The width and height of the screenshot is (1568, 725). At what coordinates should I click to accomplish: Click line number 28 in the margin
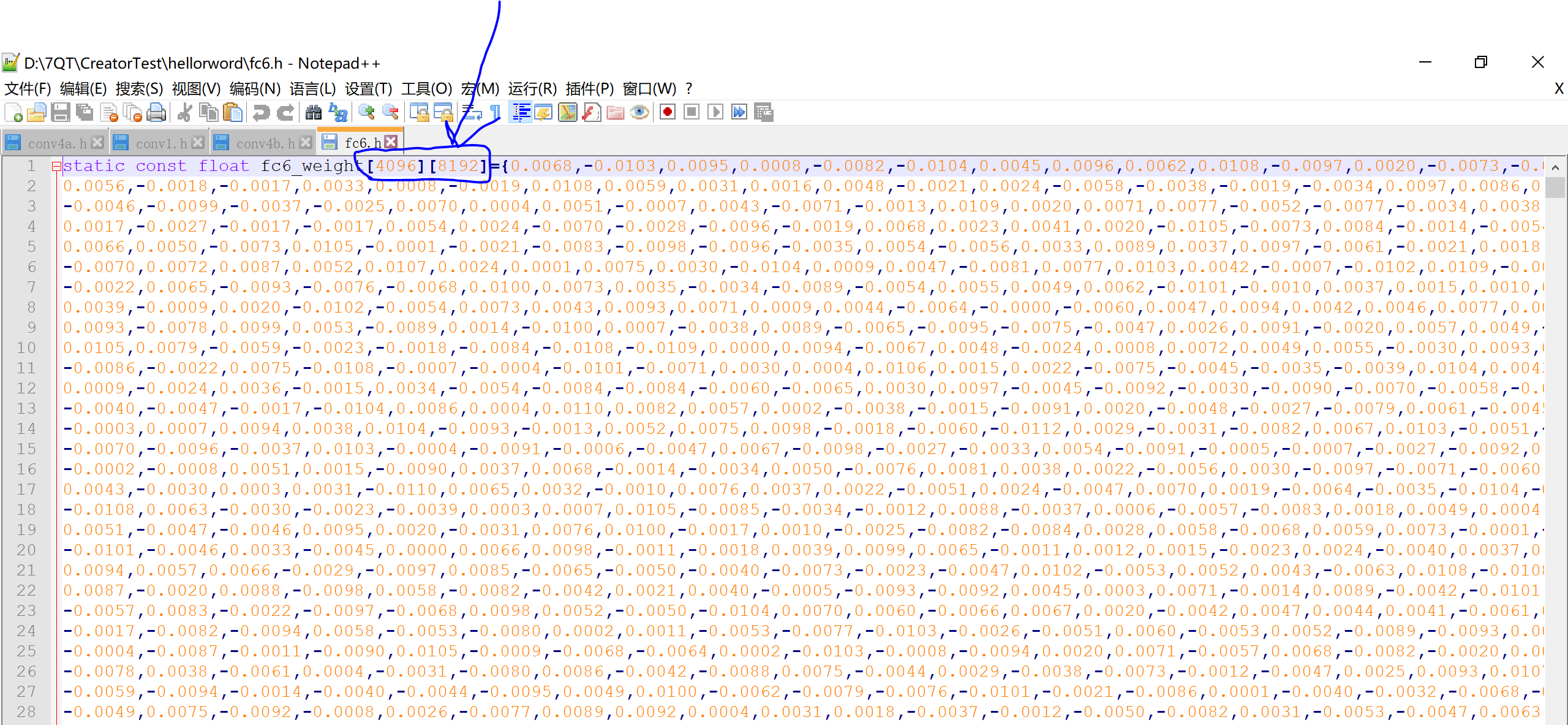(26, 712)
